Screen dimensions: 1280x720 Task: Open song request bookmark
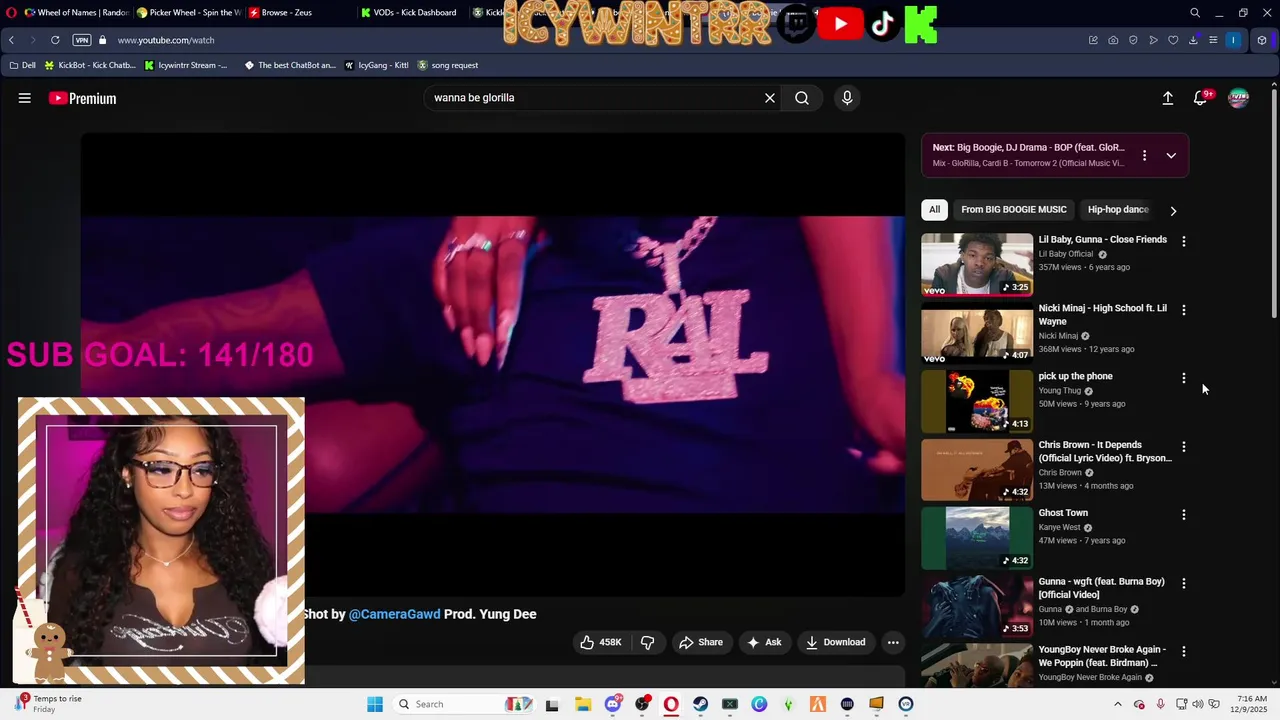448,65
